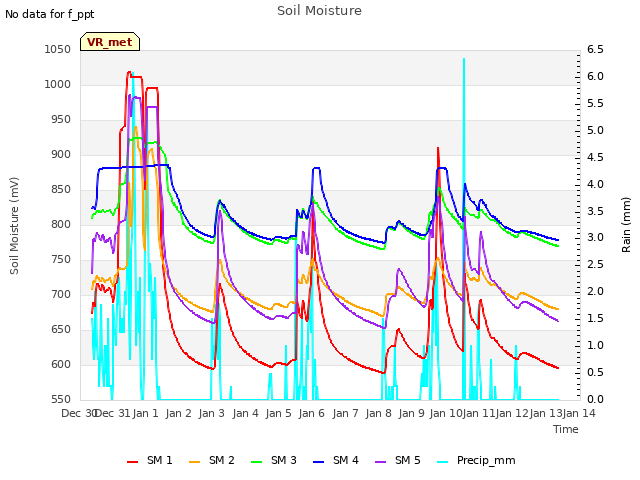
Task: Click the 2.5 rain axis tick label
Action: (595, 264)
